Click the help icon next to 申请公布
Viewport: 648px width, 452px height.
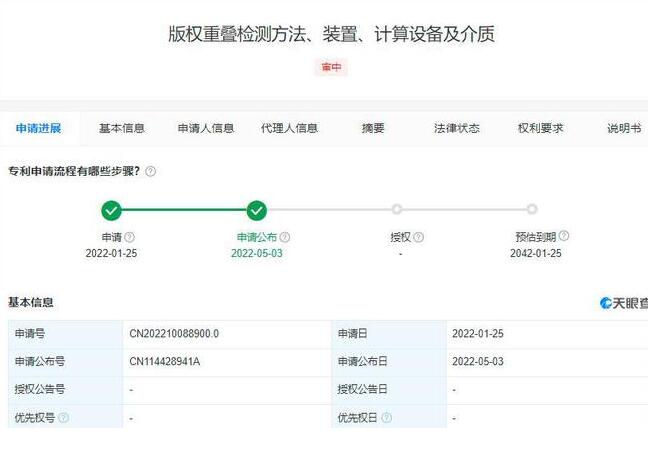(x=285, y=237)
